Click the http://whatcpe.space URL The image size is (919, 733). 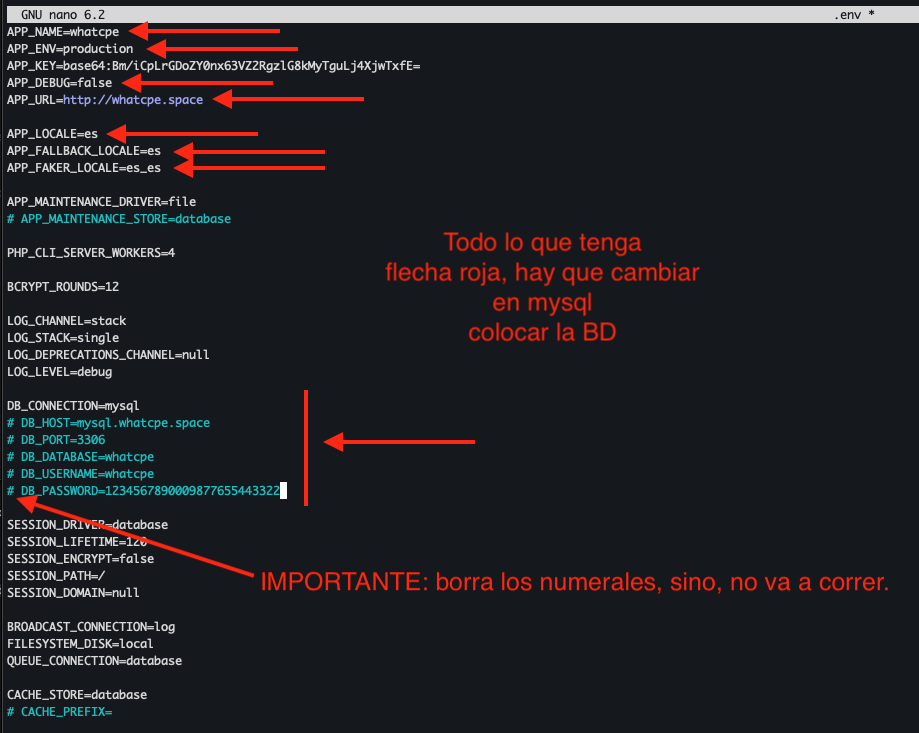[x=132, y=100]
